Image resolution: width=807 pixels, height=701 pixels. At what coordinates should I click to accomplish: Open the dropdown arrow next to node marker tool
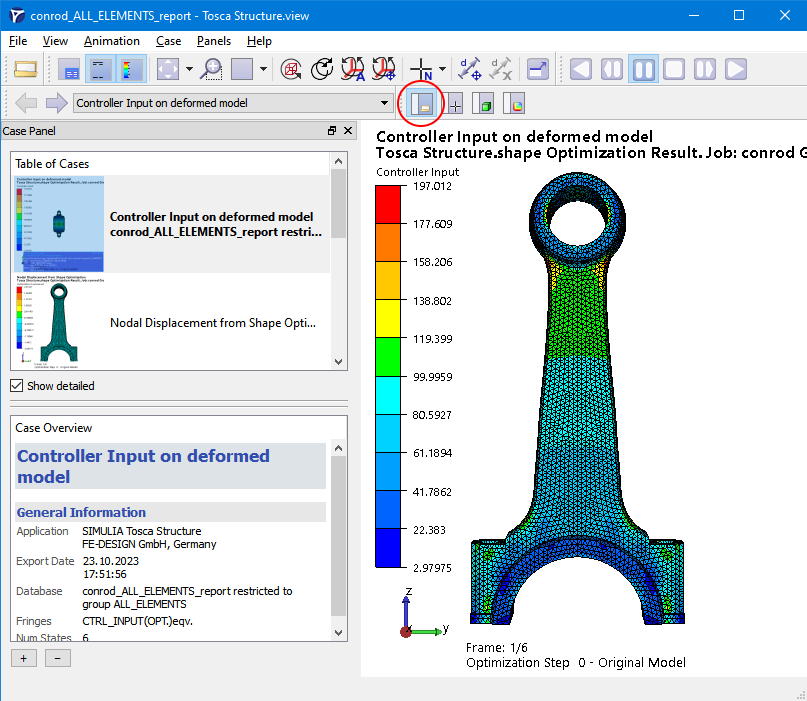442,69
